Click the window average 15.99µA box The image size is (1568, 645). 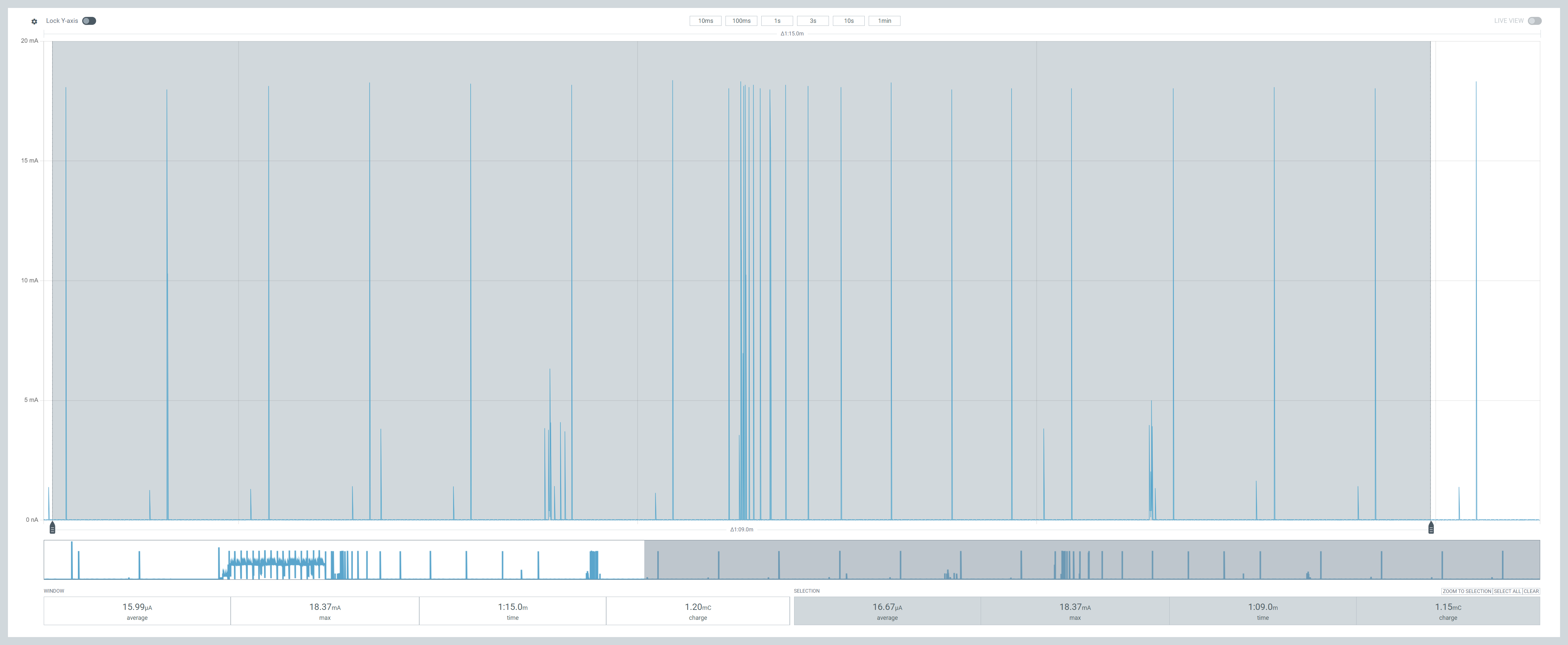point(137,610)
